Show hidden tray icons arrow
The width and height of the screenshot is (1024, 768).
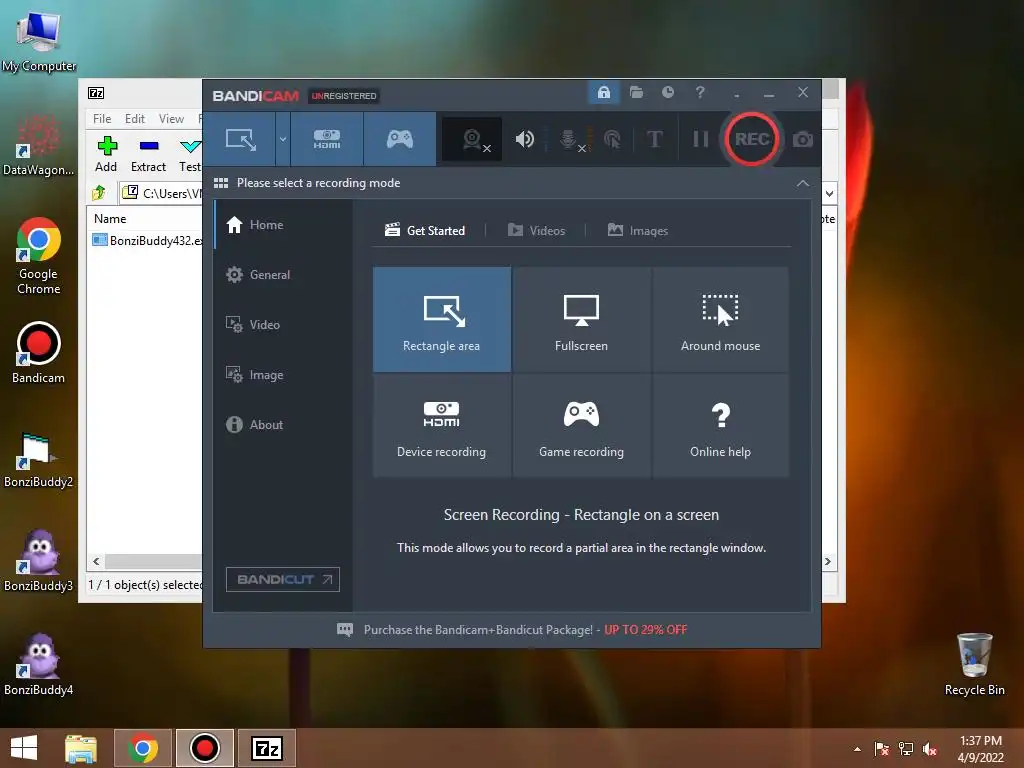coord(857,749)
